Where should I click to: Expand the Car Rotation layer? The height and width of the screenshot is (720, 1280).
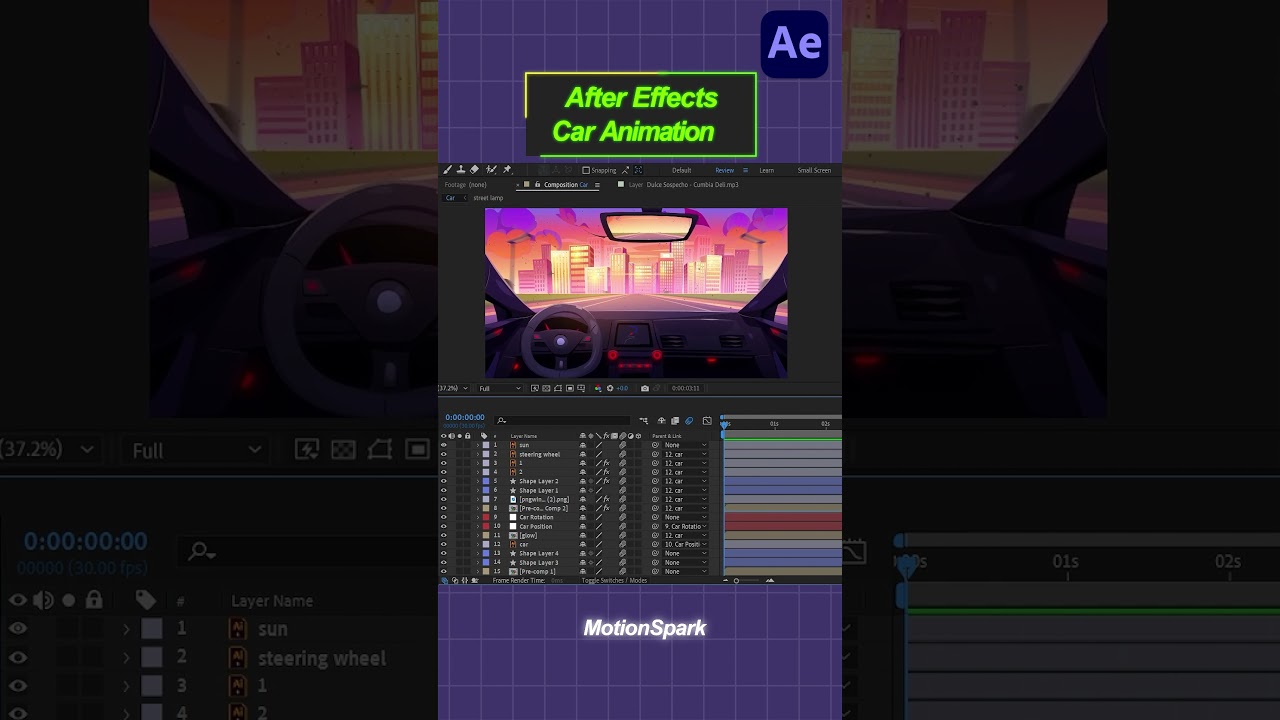478,517
